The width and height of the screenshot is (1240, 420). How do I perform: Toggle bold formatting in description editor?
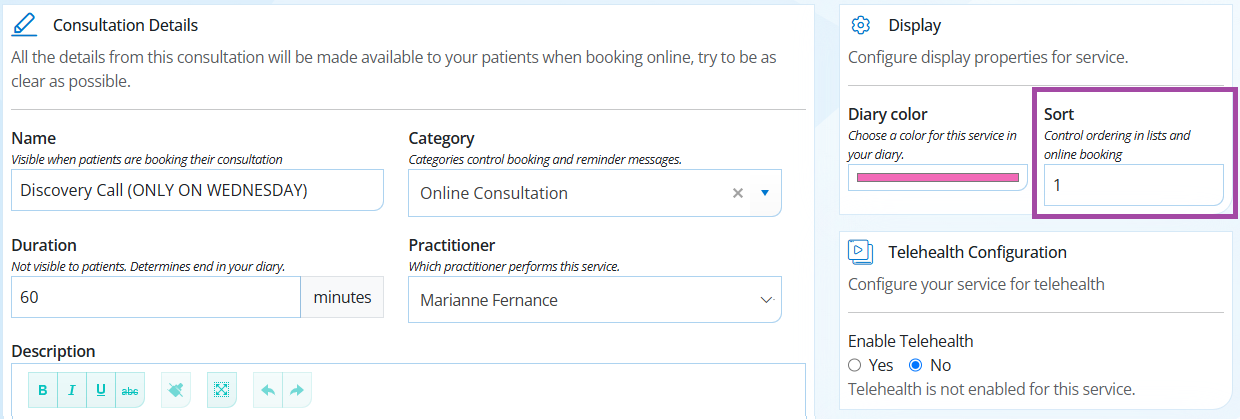[43, 390]
